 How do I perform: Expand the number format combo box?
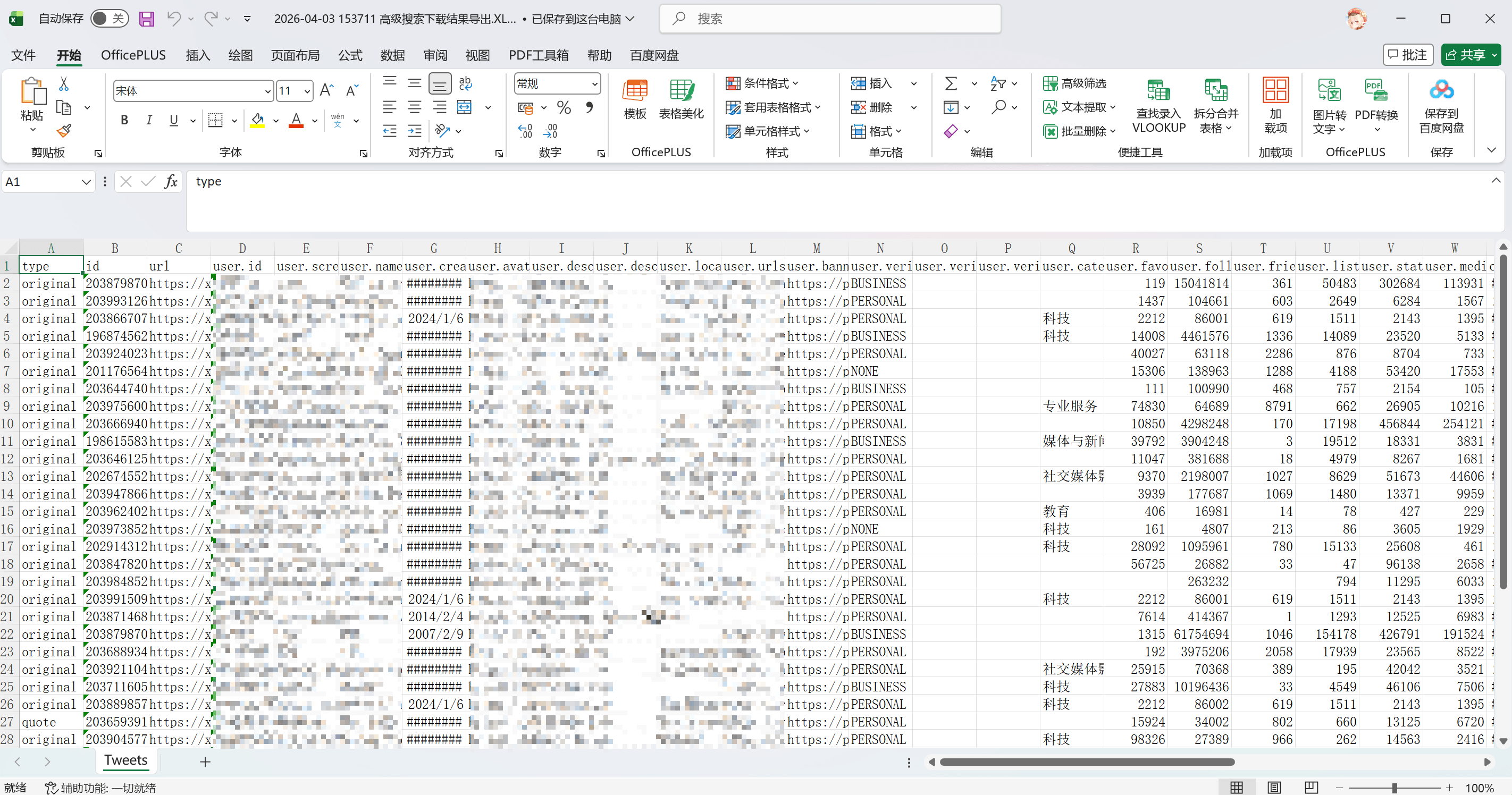tap(594, 84)
